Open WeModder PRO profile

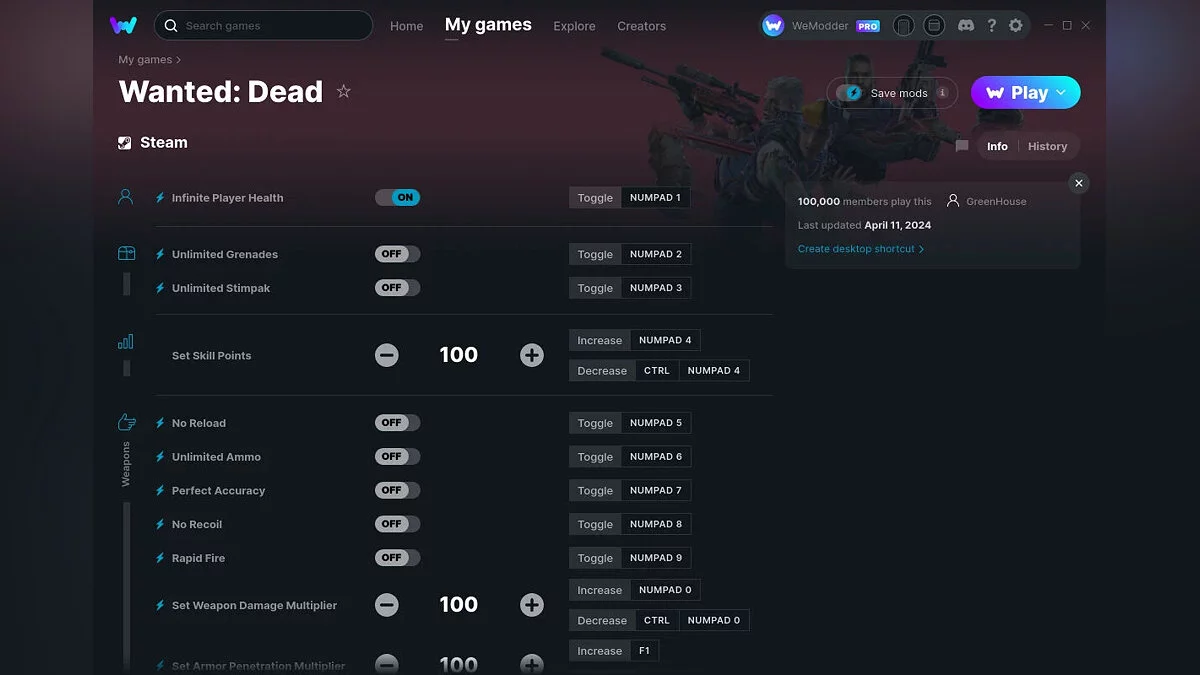821,26
